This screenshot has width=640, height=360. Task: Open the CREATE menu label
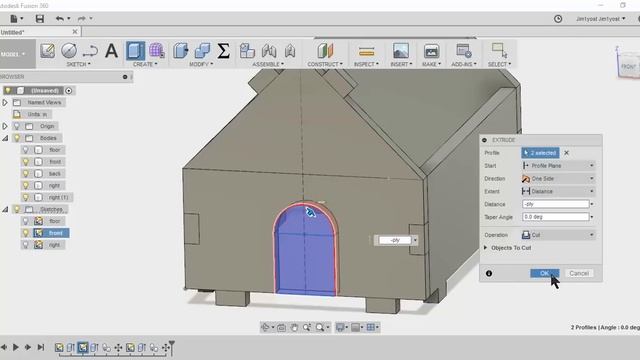point(145,64)
